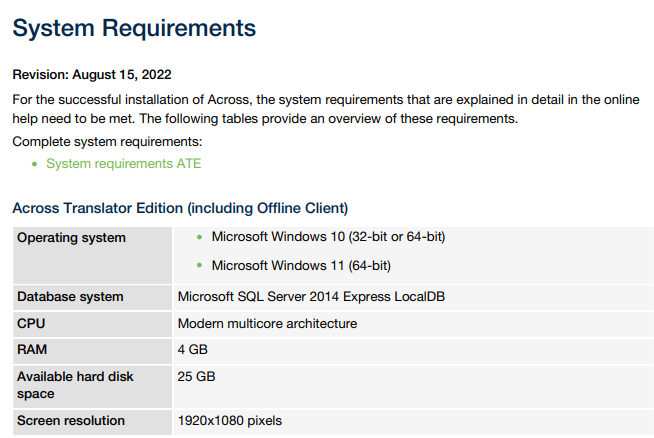The width and height of the screenshot is (654, 438).
Task: Click the Complete system requirements: line
Action: tap(107, 142)
